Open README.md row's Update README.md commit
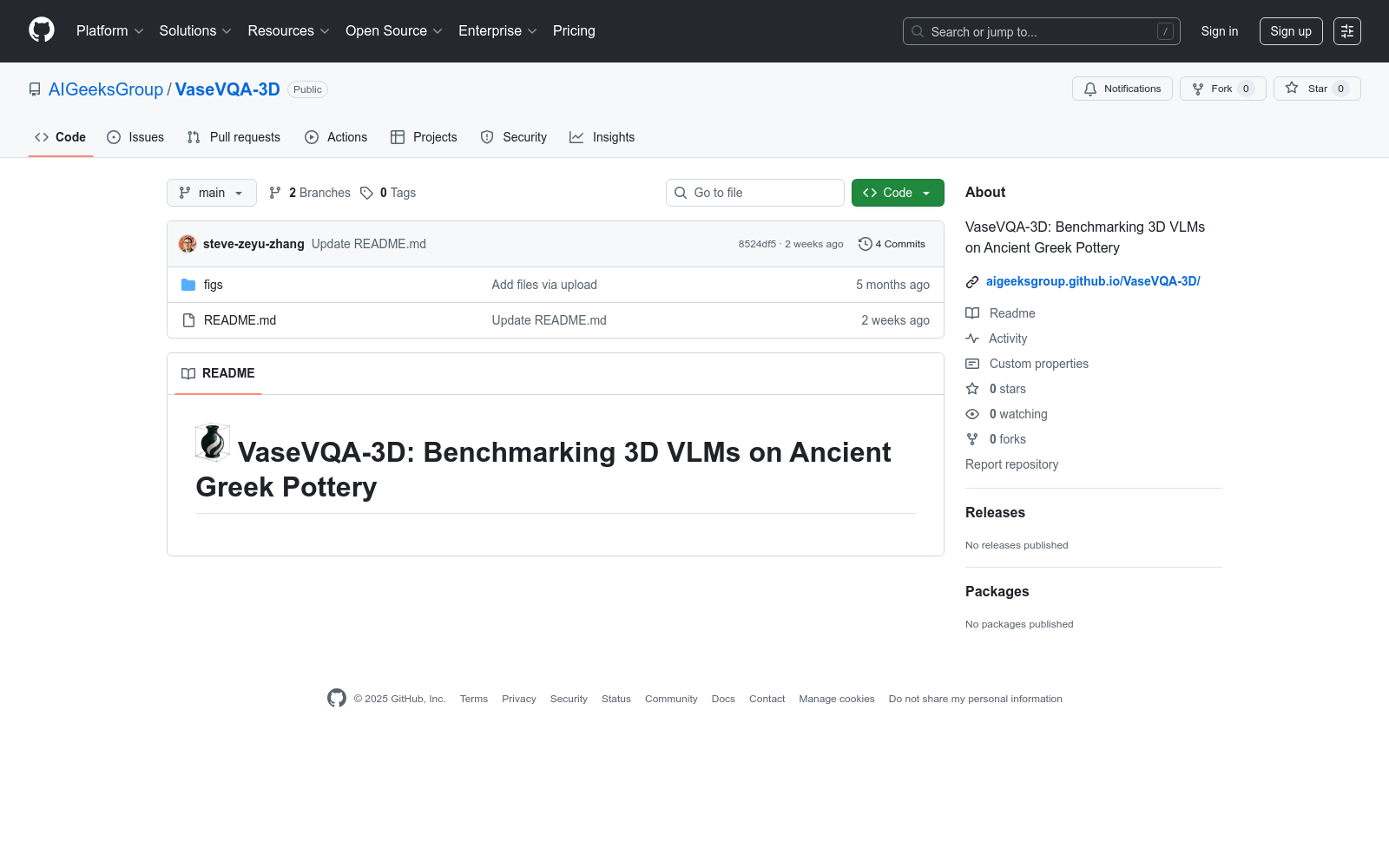Viewport: 1389px width, 868px height. pos(550,320)
